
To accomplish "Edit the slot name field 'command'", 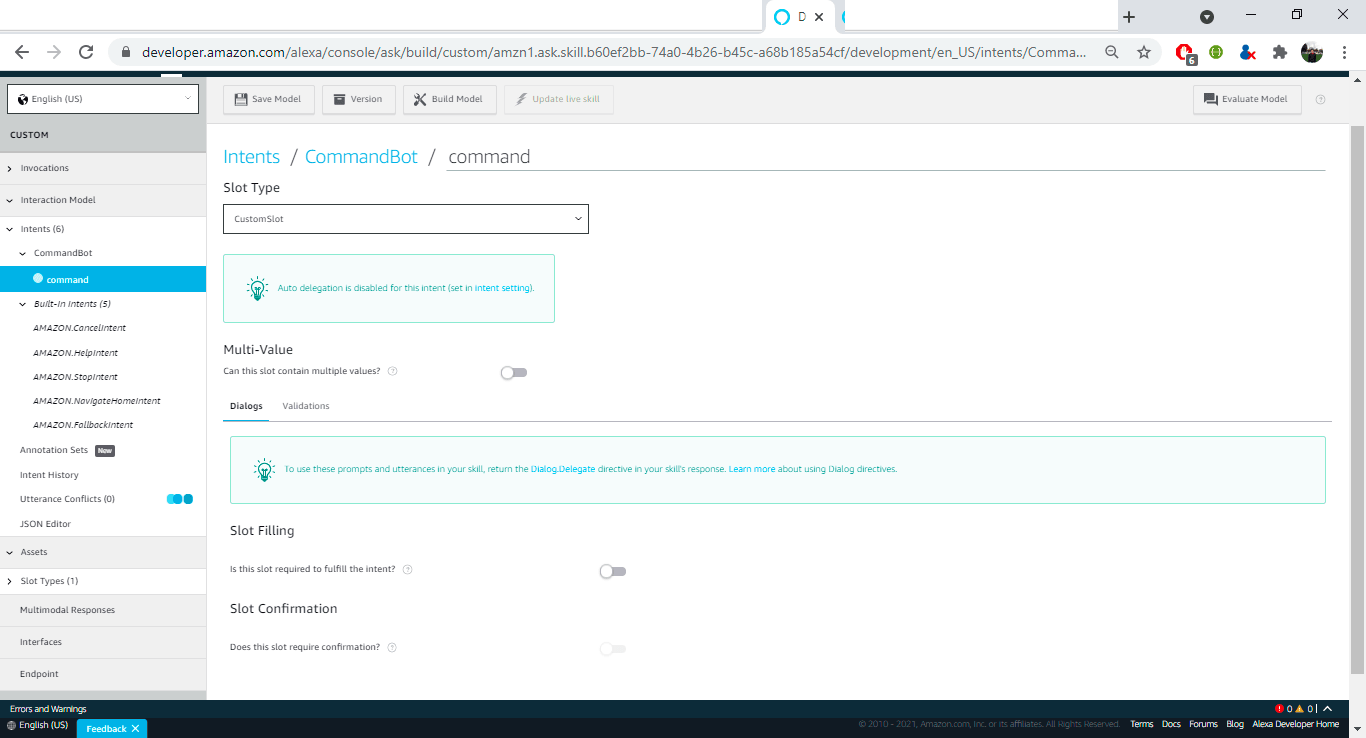I will pos(885,157).
